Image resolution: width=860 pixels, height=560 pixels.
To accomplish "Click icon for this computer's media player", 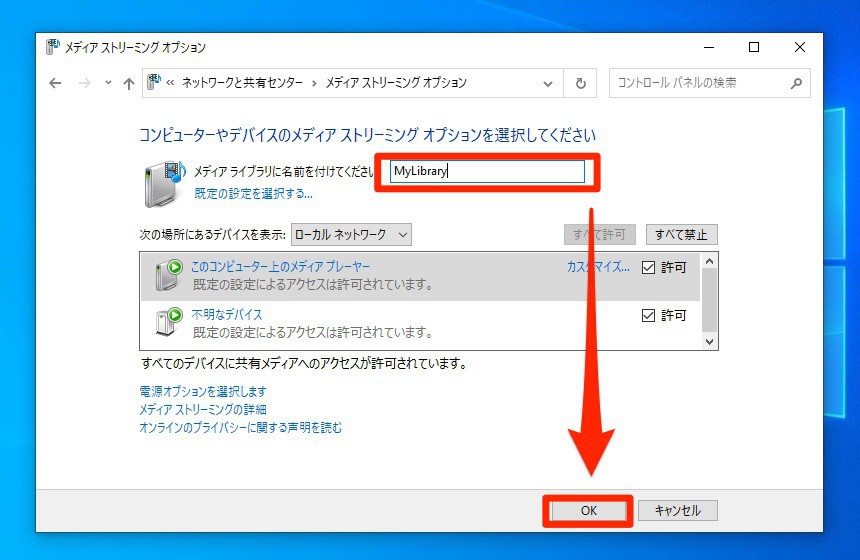I will tap(169, 275).
